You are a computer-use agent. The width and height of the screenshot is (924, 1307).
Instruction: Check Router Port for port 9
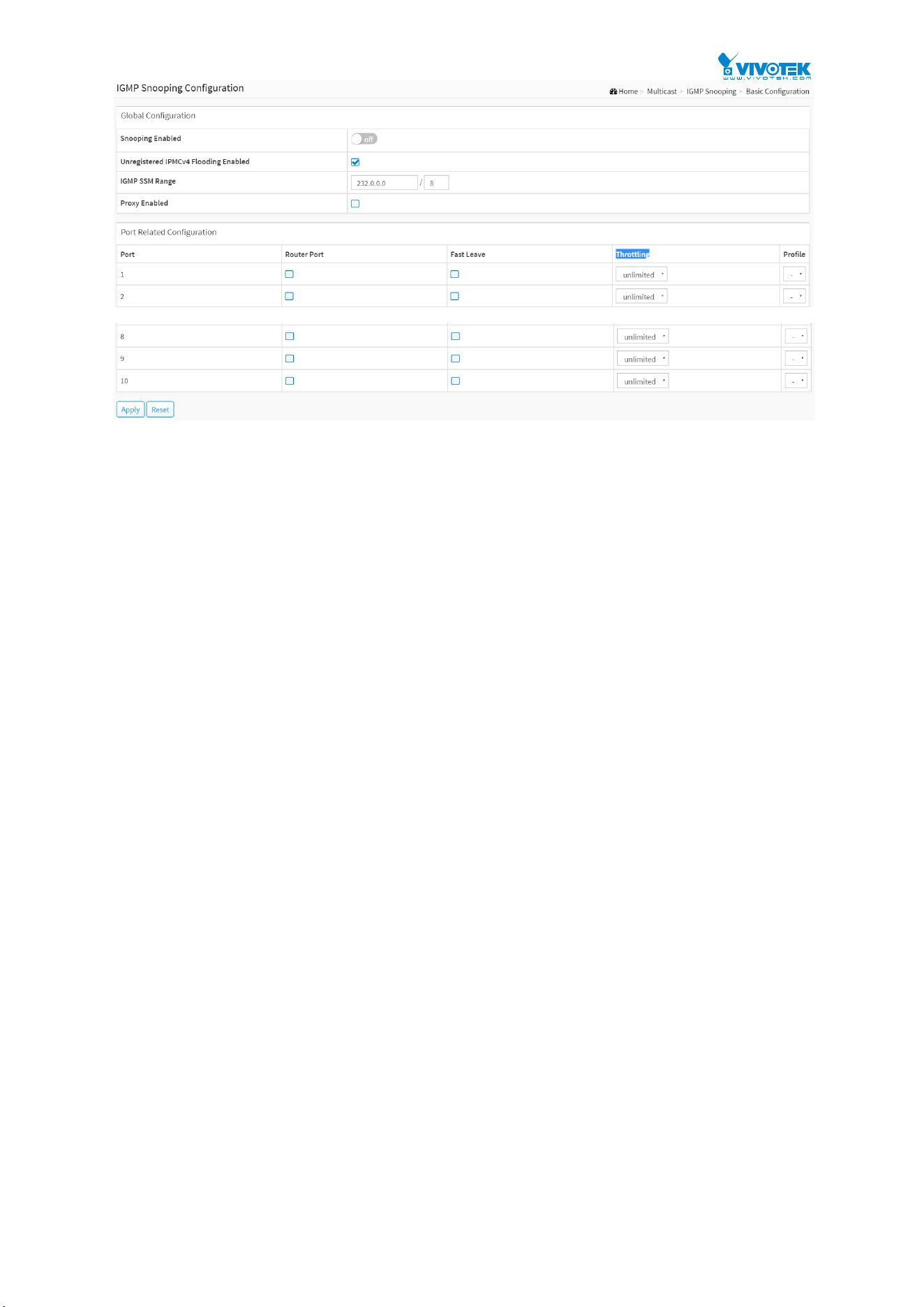click(x=290, y=359)
